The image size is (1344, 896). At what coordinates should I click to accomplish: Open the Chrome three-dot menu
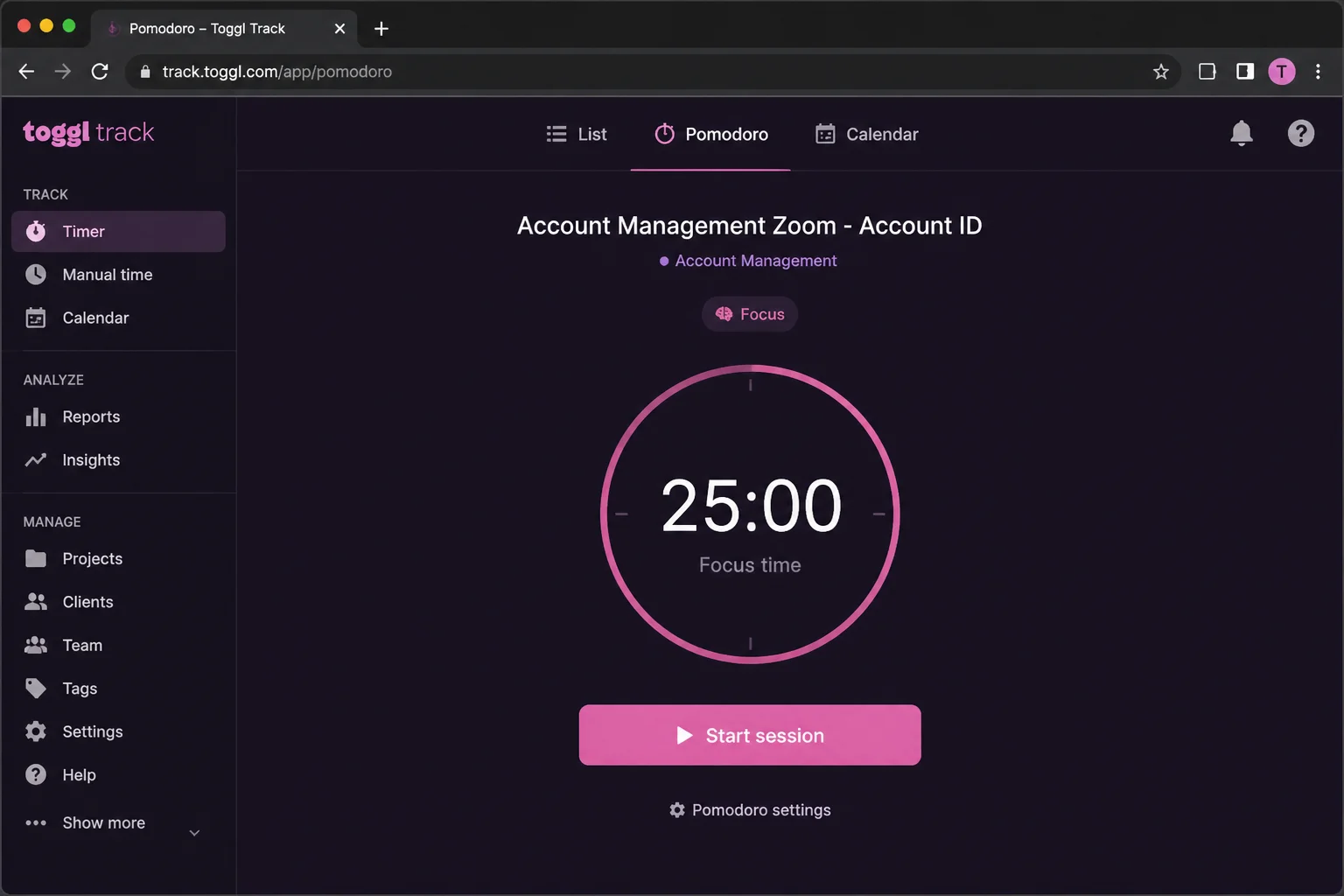[1318, 72]
